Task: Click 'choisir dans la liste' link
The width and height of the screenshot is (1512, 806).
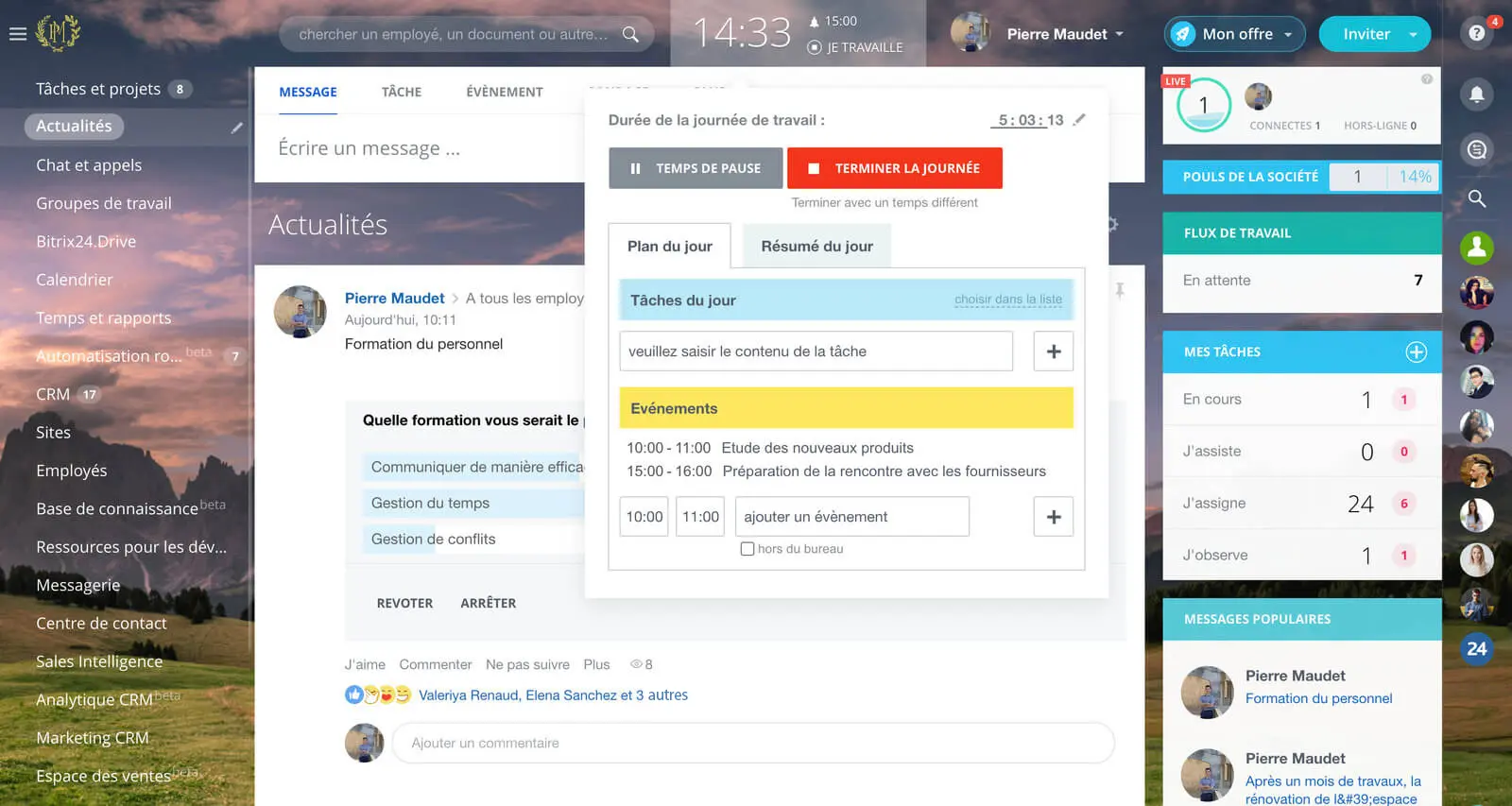Action: tap(1007, 300)
